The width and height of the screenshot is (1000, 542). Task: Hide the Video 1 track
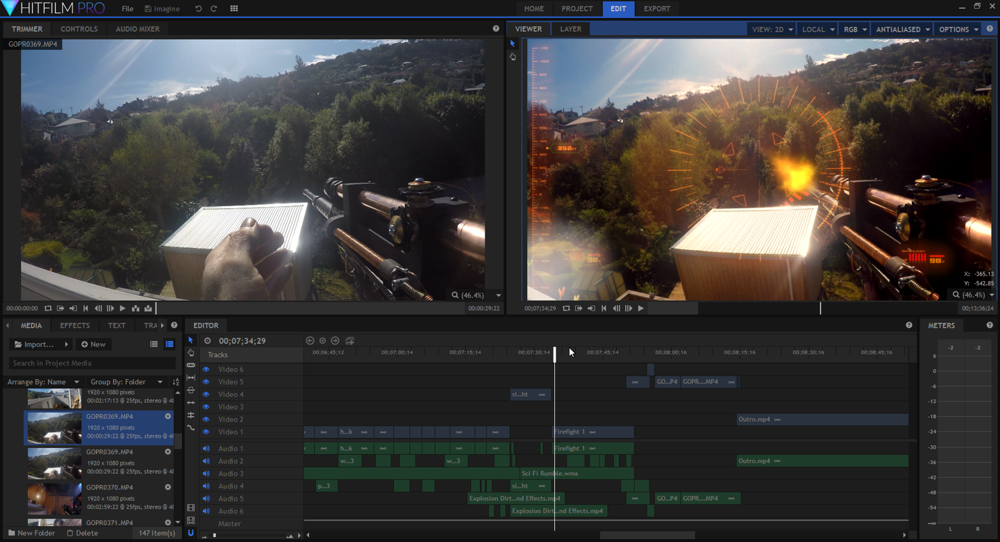[206, 432]
